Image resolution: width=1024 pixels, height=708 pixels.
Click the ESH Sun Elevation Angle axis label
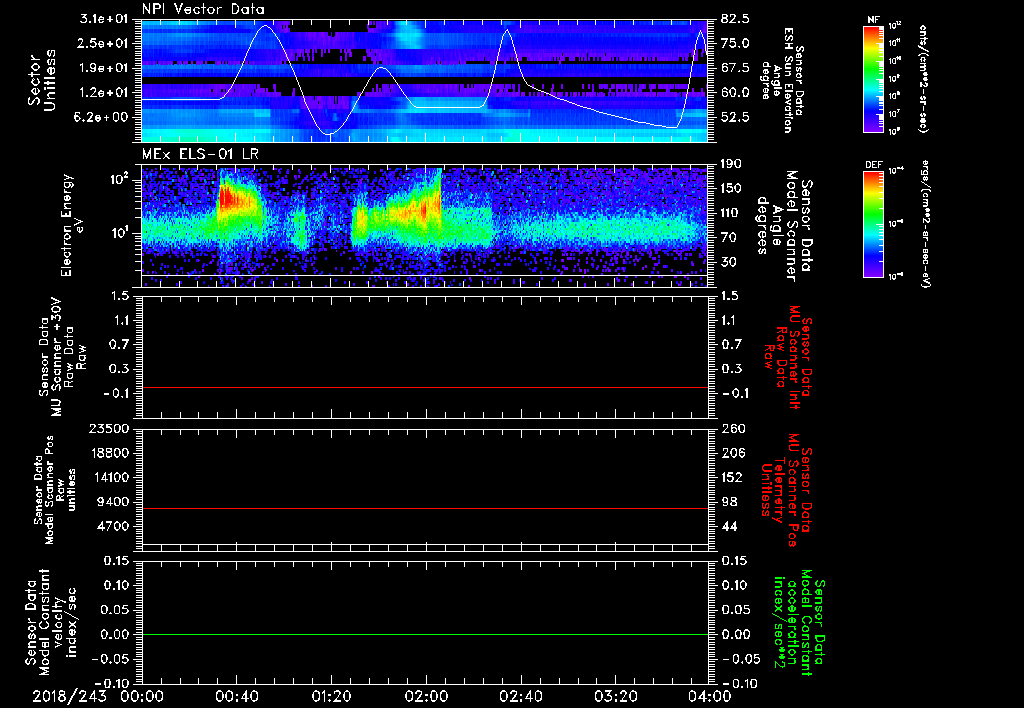point(783,80)
